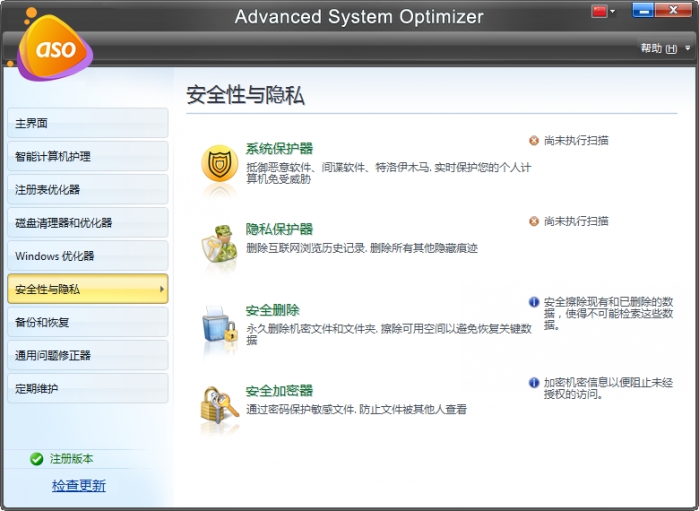Click the 安全加密器 title link
The height and width of the screenshot is (511, 699).
pos(279,391)
